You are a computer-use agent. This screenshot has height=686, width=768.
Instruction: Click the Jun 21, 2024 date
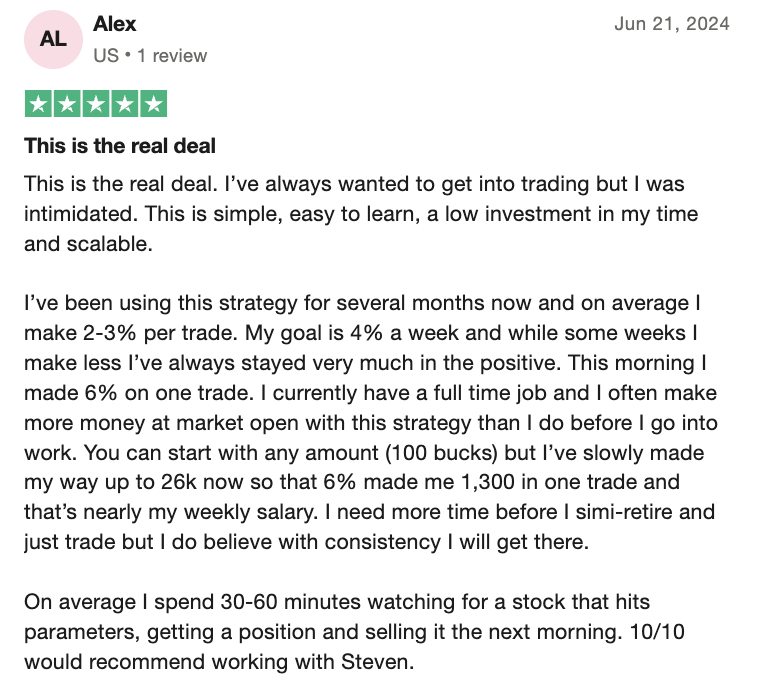(x=672, y=24)
